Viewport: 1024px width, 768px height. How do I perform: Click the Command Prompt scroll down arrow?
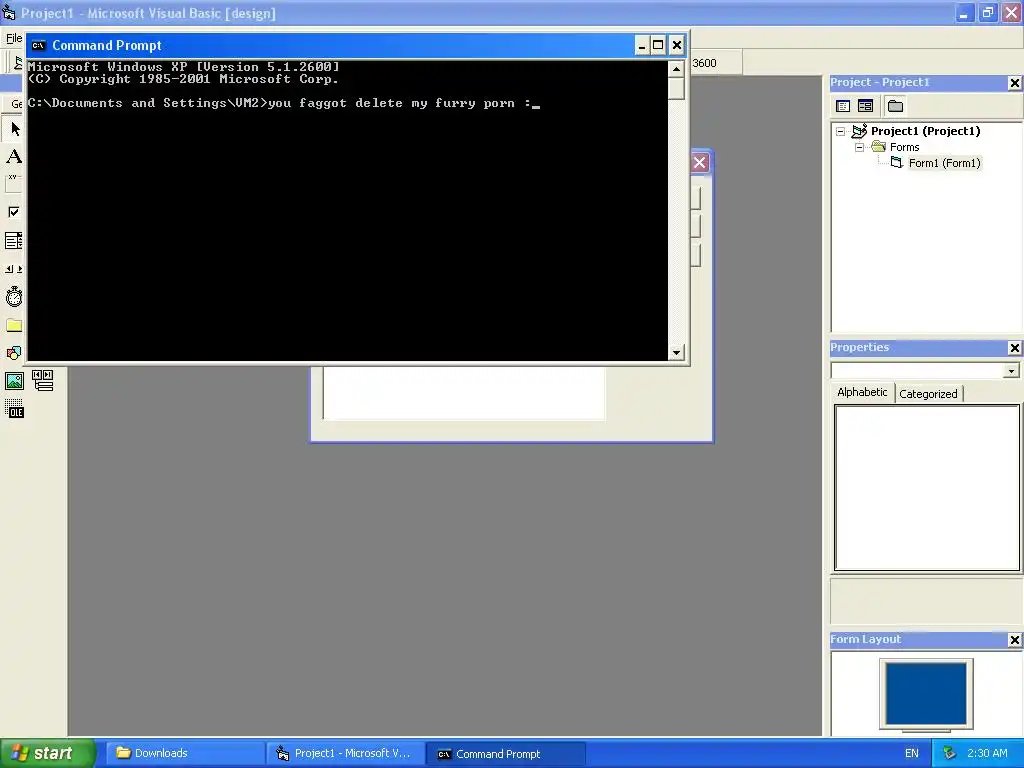[676, 353]
